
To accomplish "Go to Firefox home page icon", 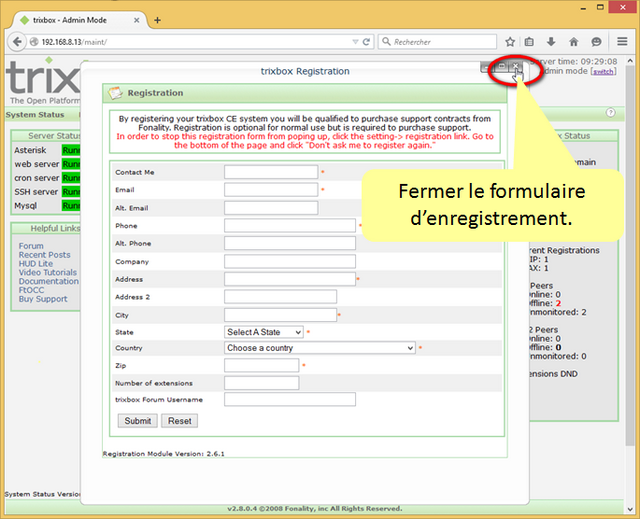I will (573, 42).
